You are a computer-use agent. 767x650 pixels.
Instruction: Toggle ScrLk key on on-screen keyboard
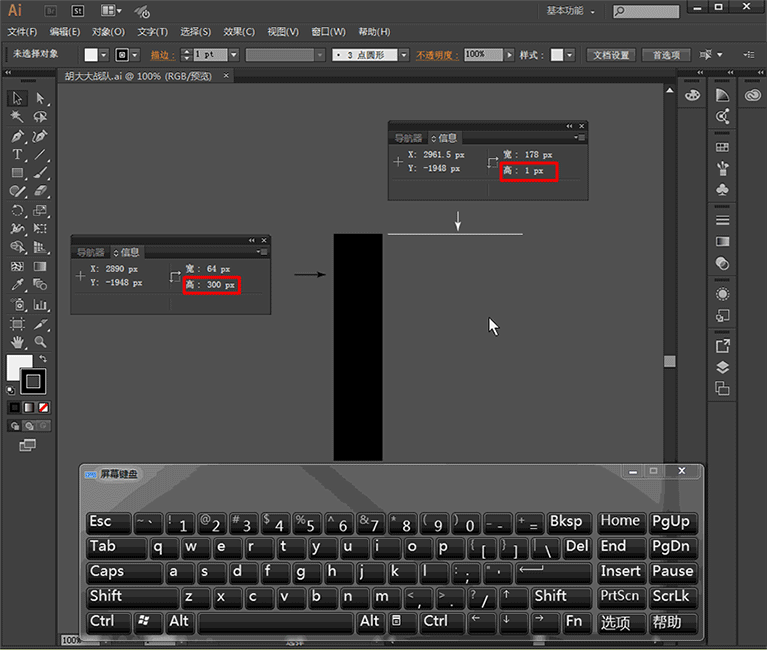point(671,597)
